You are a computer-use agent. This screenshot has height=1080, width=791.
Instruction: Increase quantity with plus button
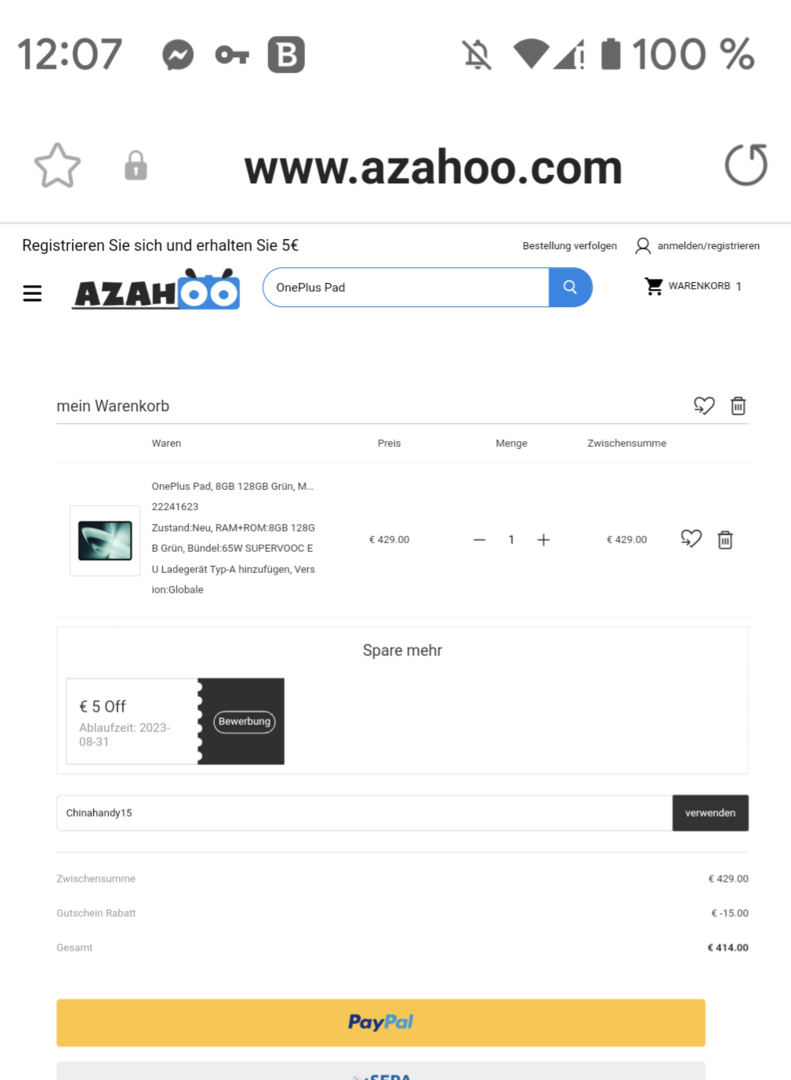[x=544, y=540]
